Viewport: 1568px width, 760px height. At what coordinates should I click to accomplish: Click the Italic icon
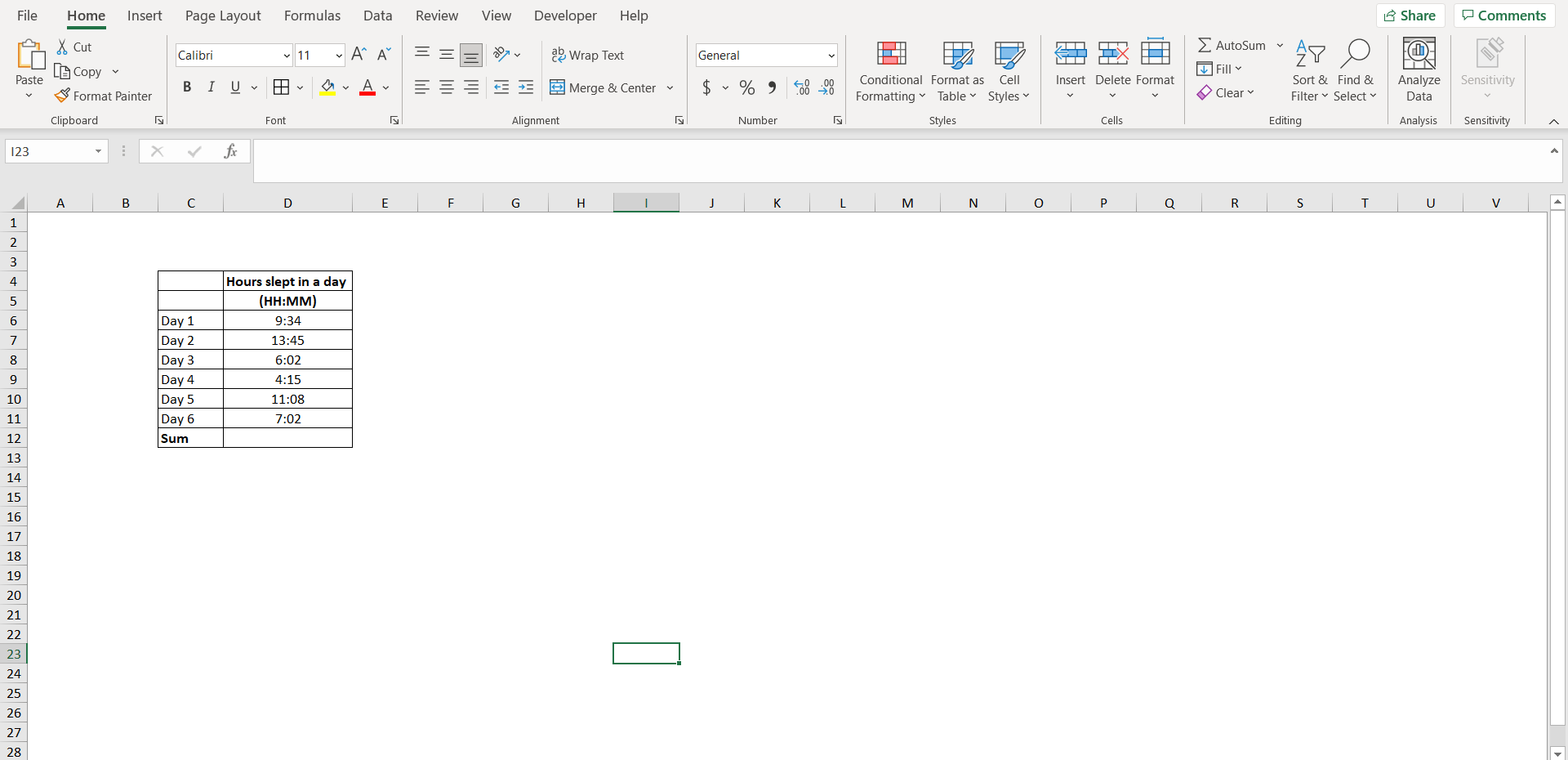coord(211,87)
